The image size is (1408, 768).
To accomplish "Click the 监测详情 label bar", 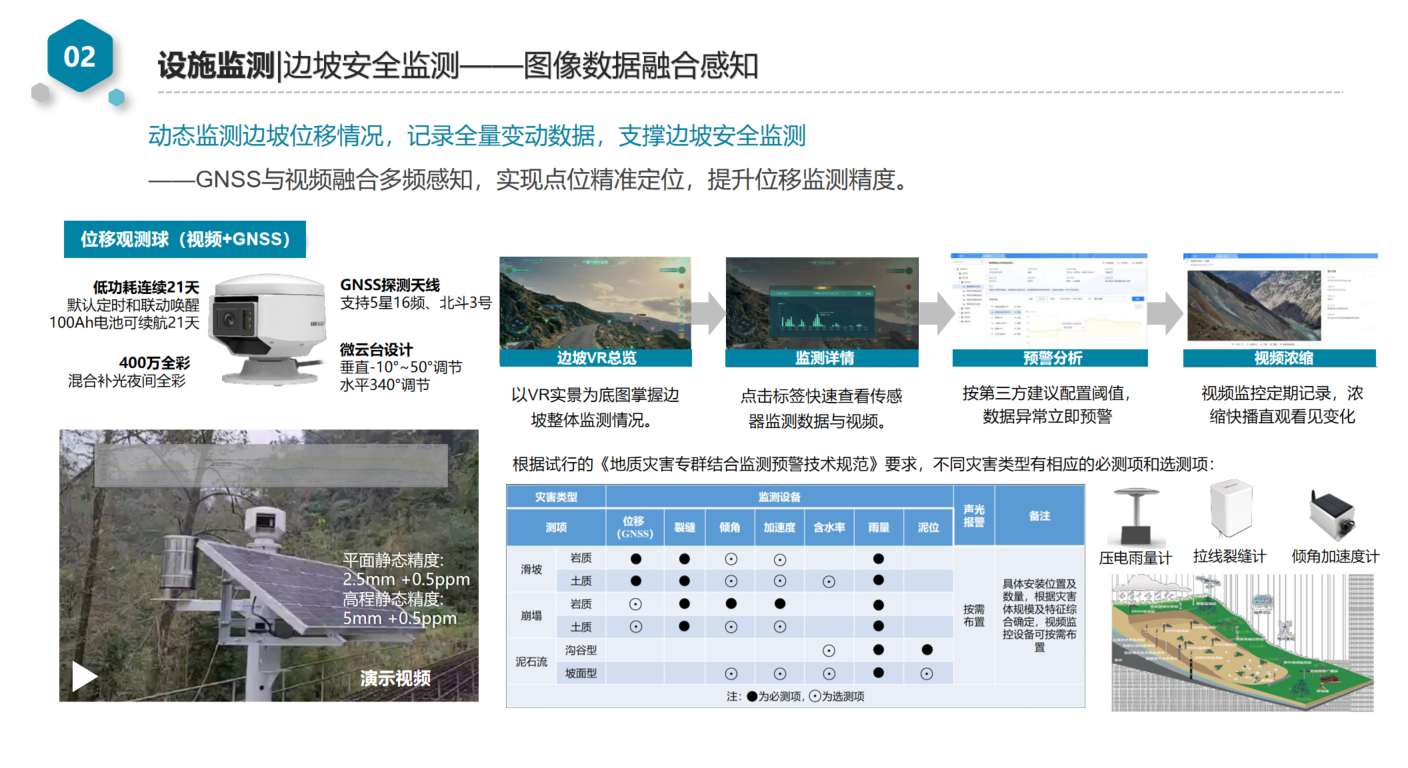I will (822, 358).
